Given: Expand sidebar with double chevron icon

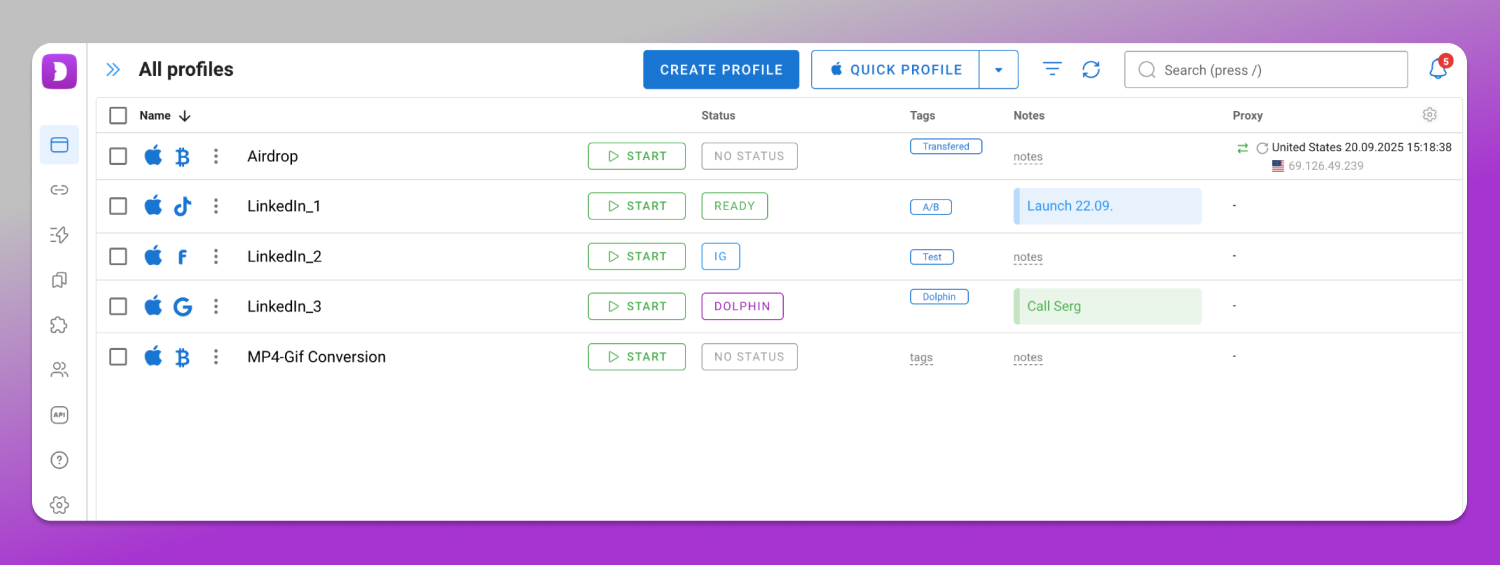Looking at the screenshot, I should coord(113,69).
